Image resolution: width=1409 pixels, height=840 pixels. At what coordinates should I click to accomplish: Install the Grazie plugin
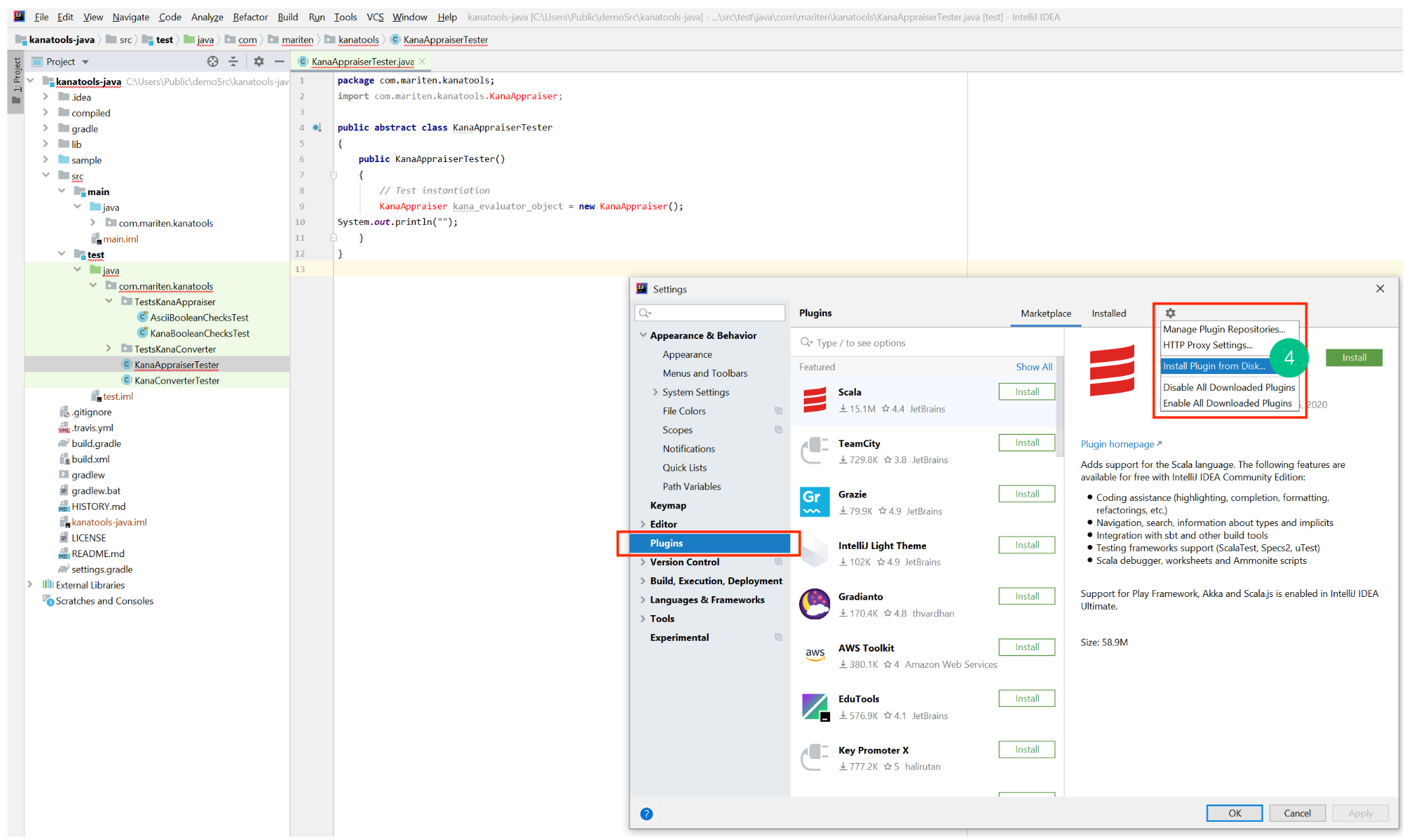pyautogui.click(x=1027, y=494)
